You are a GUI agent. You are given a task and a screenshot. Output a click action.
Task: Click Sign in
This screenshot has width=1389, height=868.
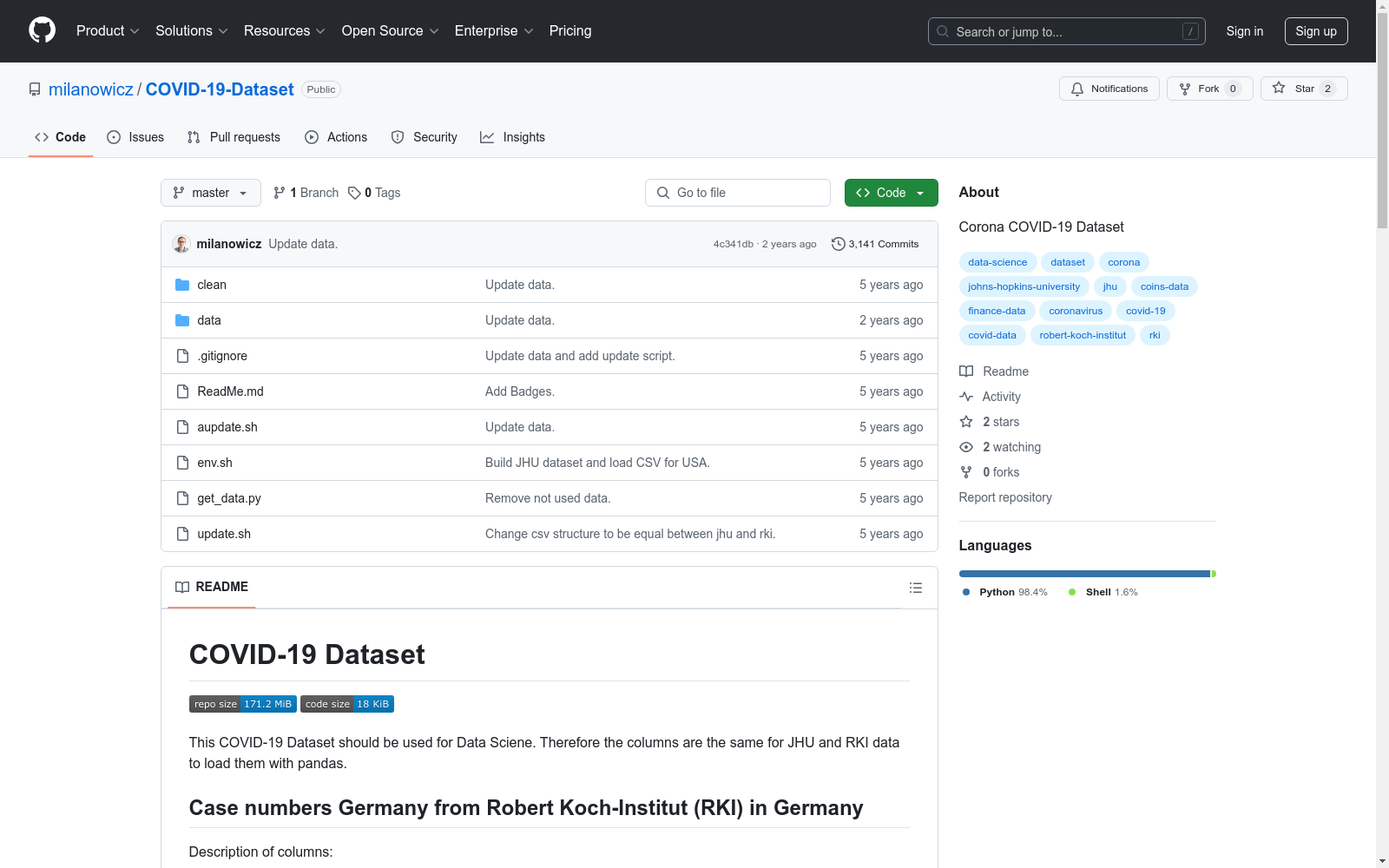[1245, 31]
